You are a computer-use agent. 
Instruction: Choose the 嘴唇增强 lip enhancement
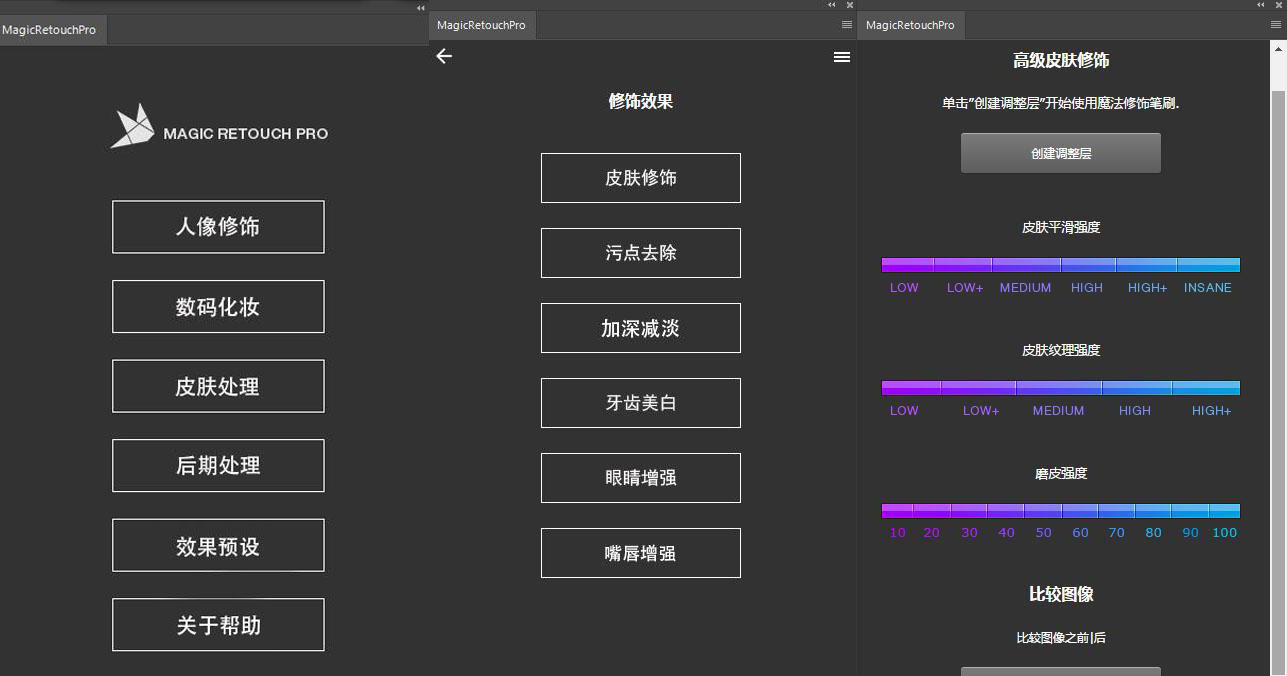(x=640, y=553)
